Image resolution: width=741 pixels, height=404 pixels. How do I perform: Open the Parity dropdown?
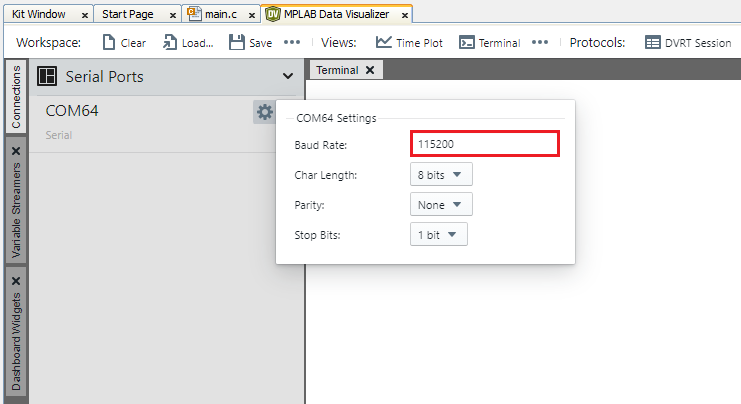[441, 204]
